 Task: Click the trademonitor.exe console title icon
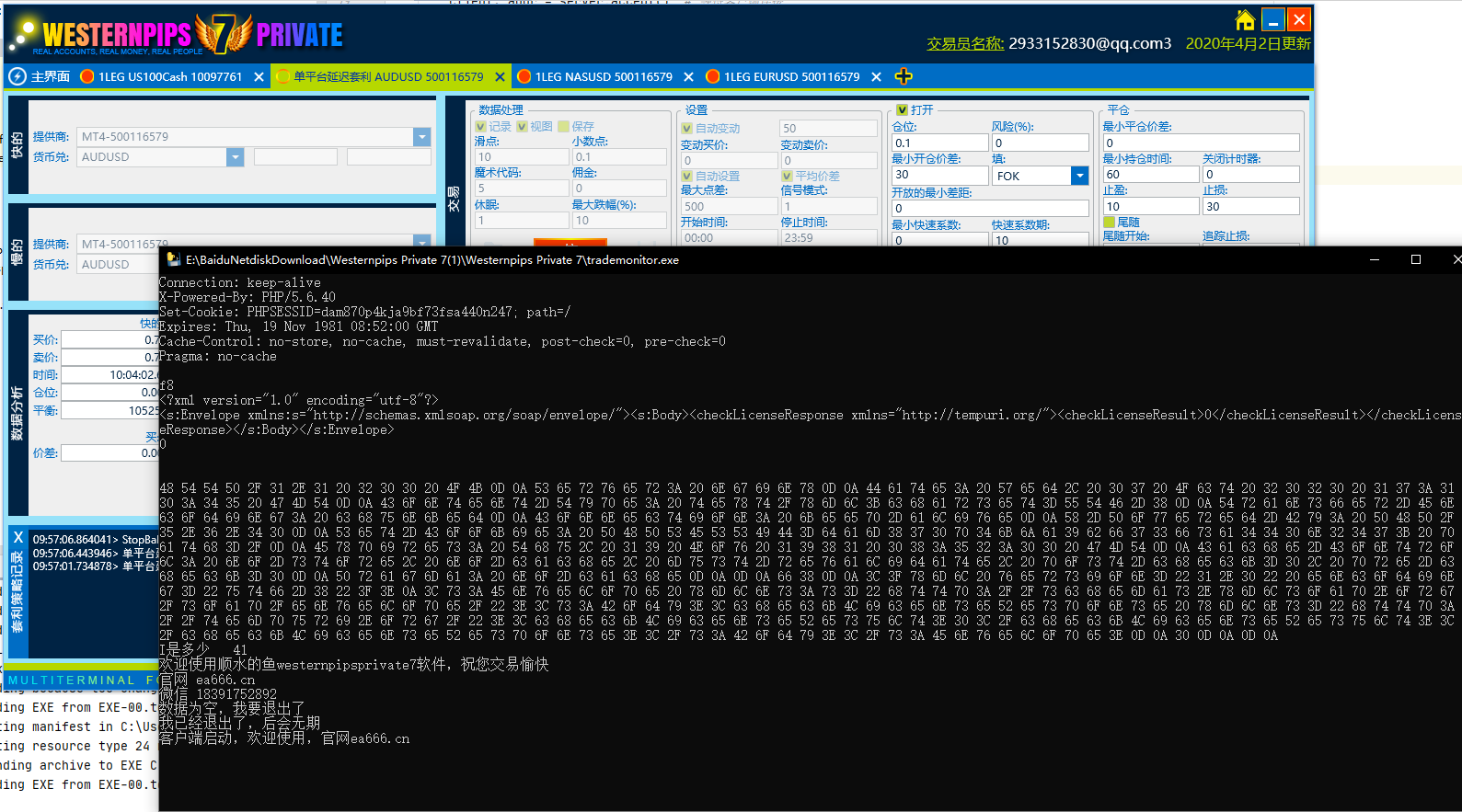(173, 260)
